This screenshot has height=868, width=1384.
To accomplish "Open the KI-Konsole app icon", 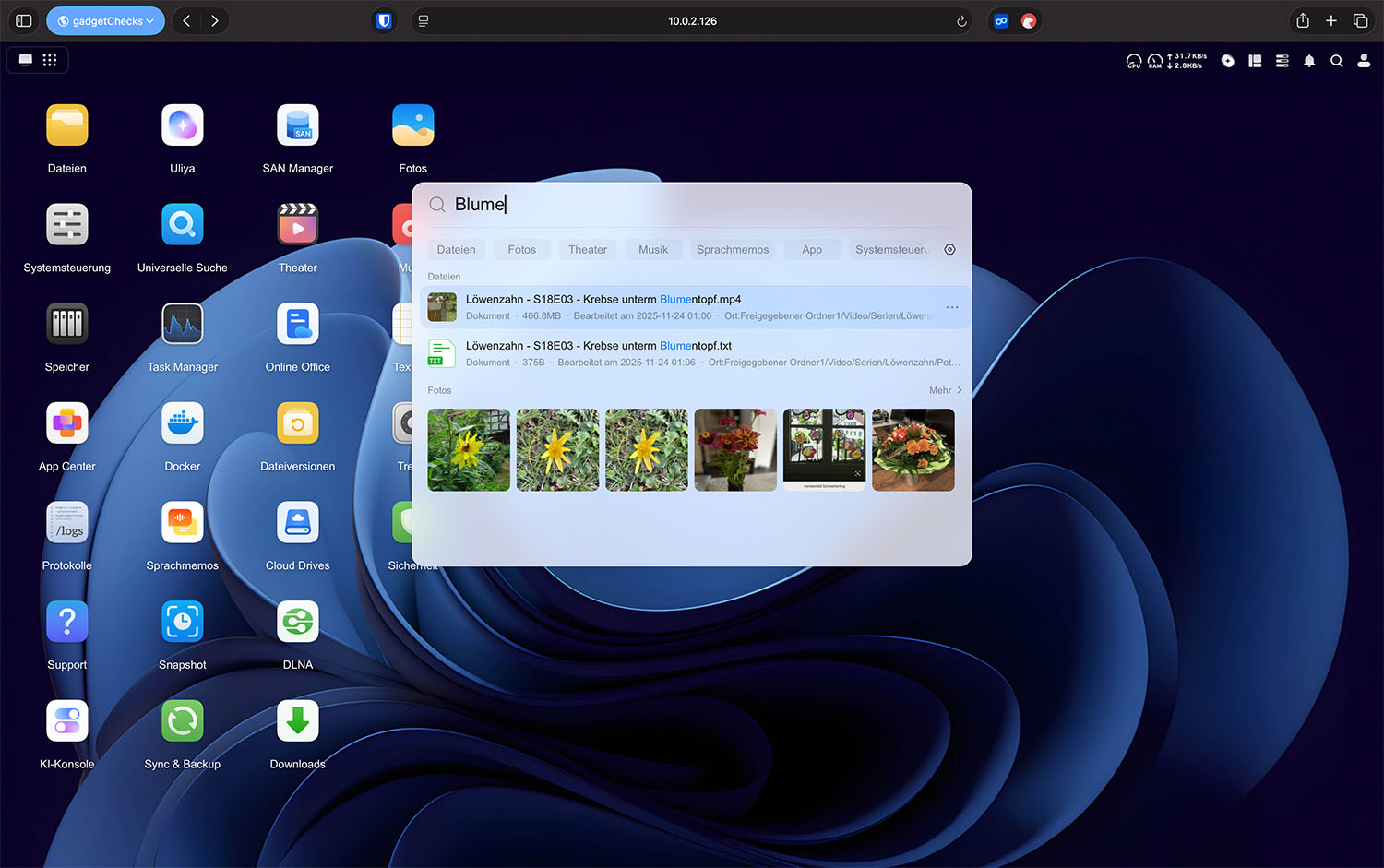I will click(67, 722).
